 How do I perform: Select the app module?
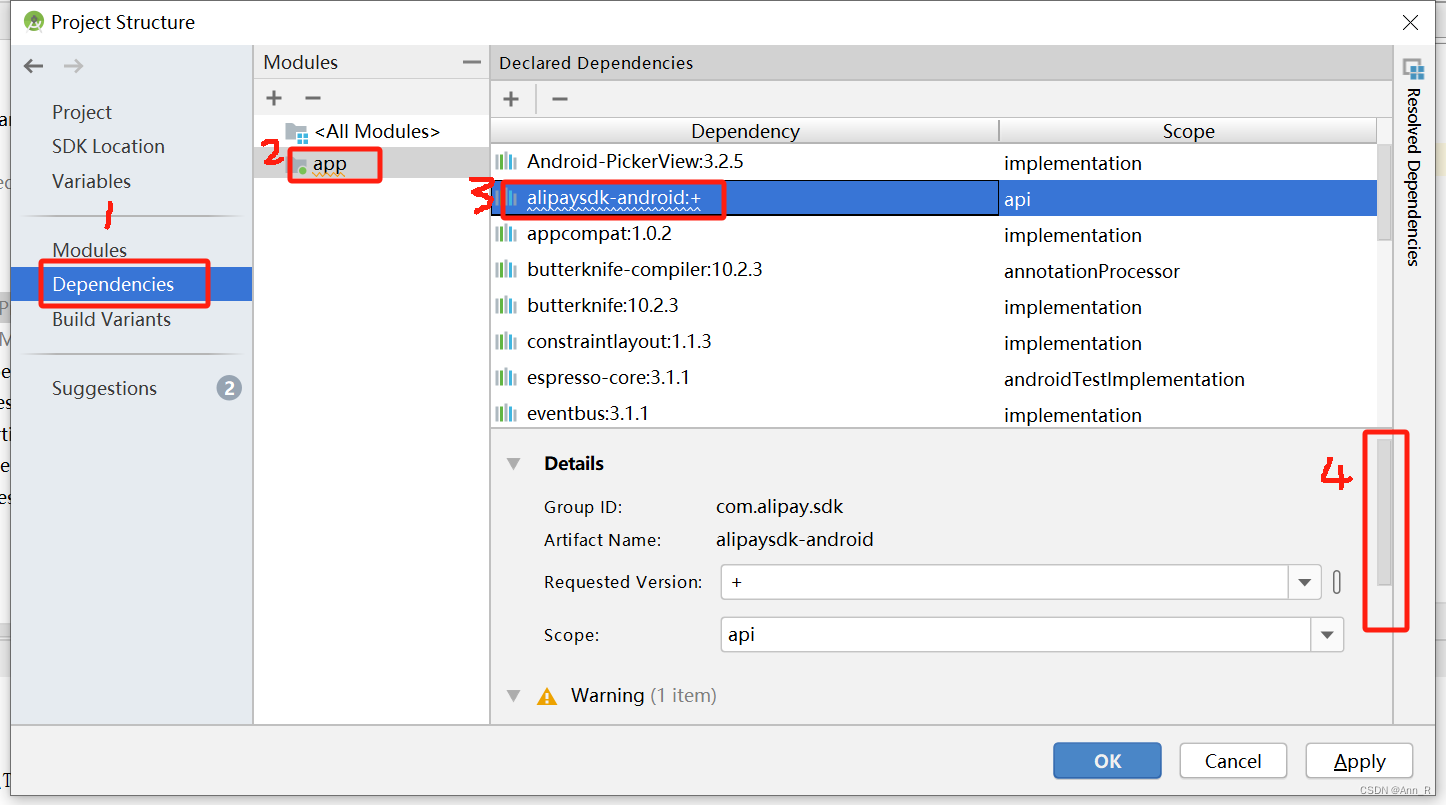pyautogui.click(x=330, y=164)
